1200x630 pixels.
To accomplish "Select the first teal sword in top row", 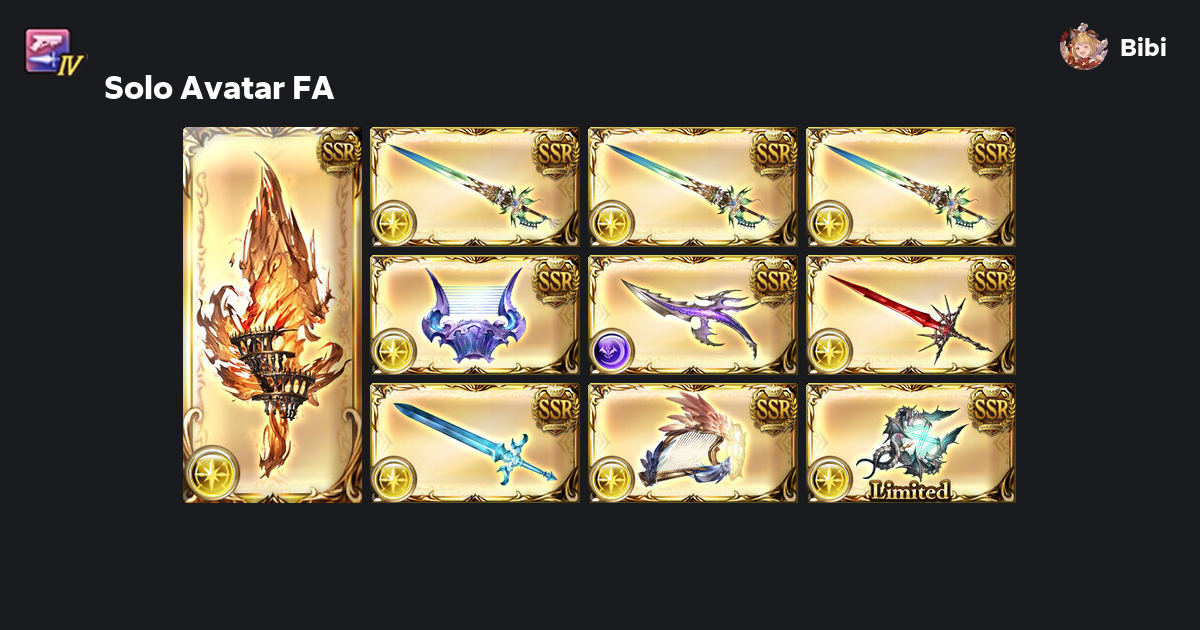I will [475, 187].
